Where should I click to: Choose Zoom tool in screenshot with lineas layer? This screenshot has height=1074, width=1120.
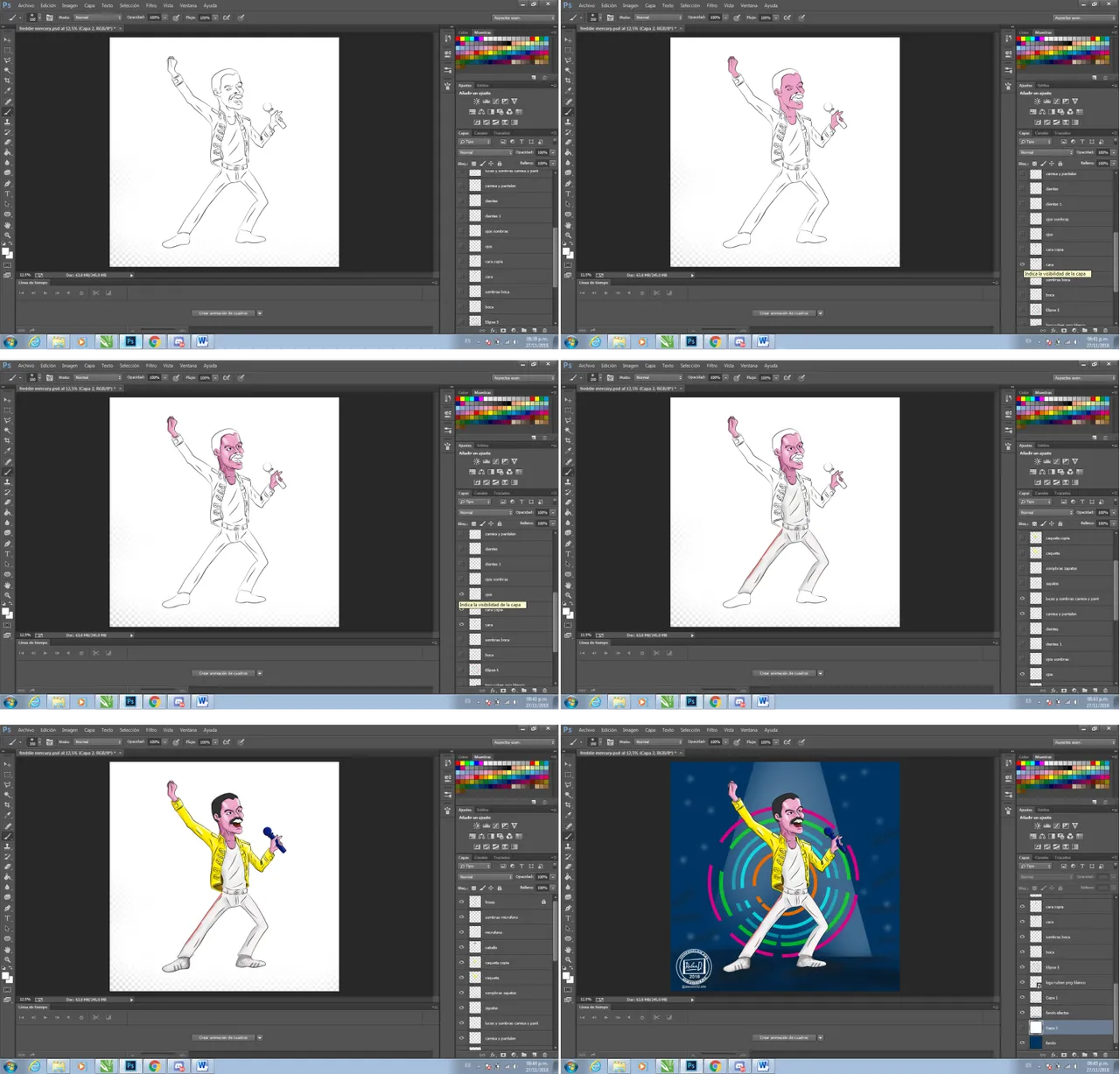[x=7, y=960]
